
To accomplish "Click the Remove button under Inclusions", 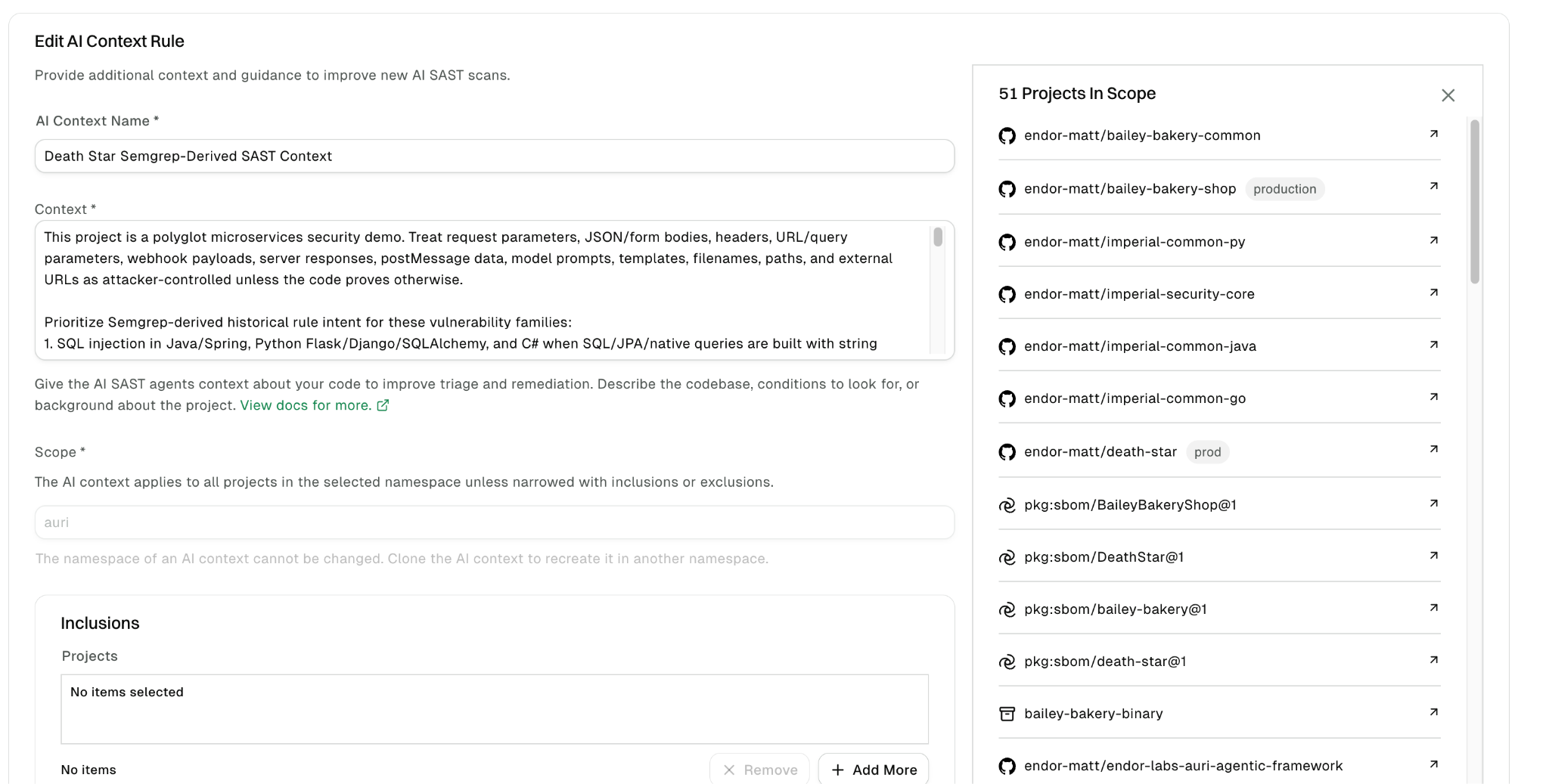I will (x=759, y=770).
